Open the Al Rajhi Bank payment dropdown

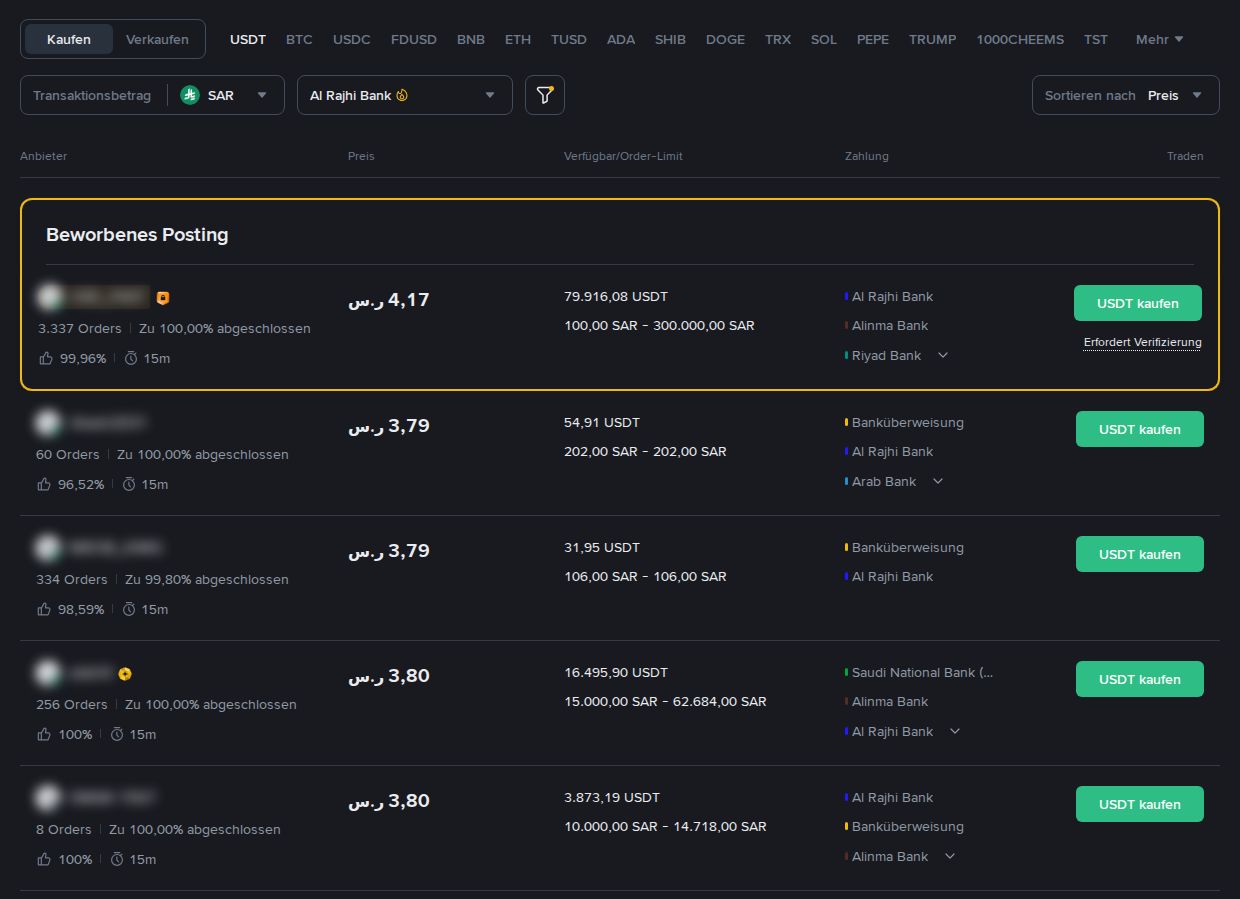[x=405, y=95]
